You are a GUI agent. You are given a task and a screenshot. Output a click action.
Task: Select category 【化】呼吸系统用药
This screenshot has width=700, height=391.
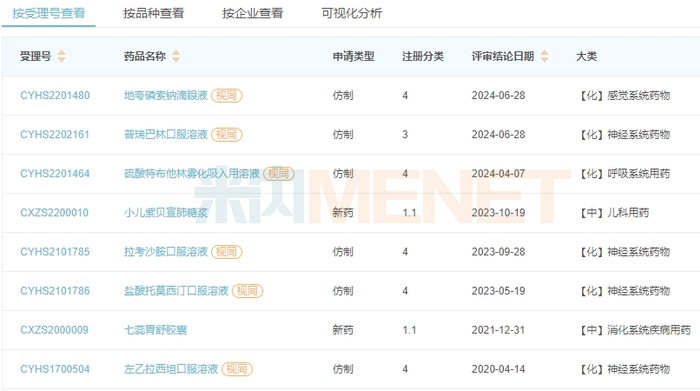[x=624, y=174]
